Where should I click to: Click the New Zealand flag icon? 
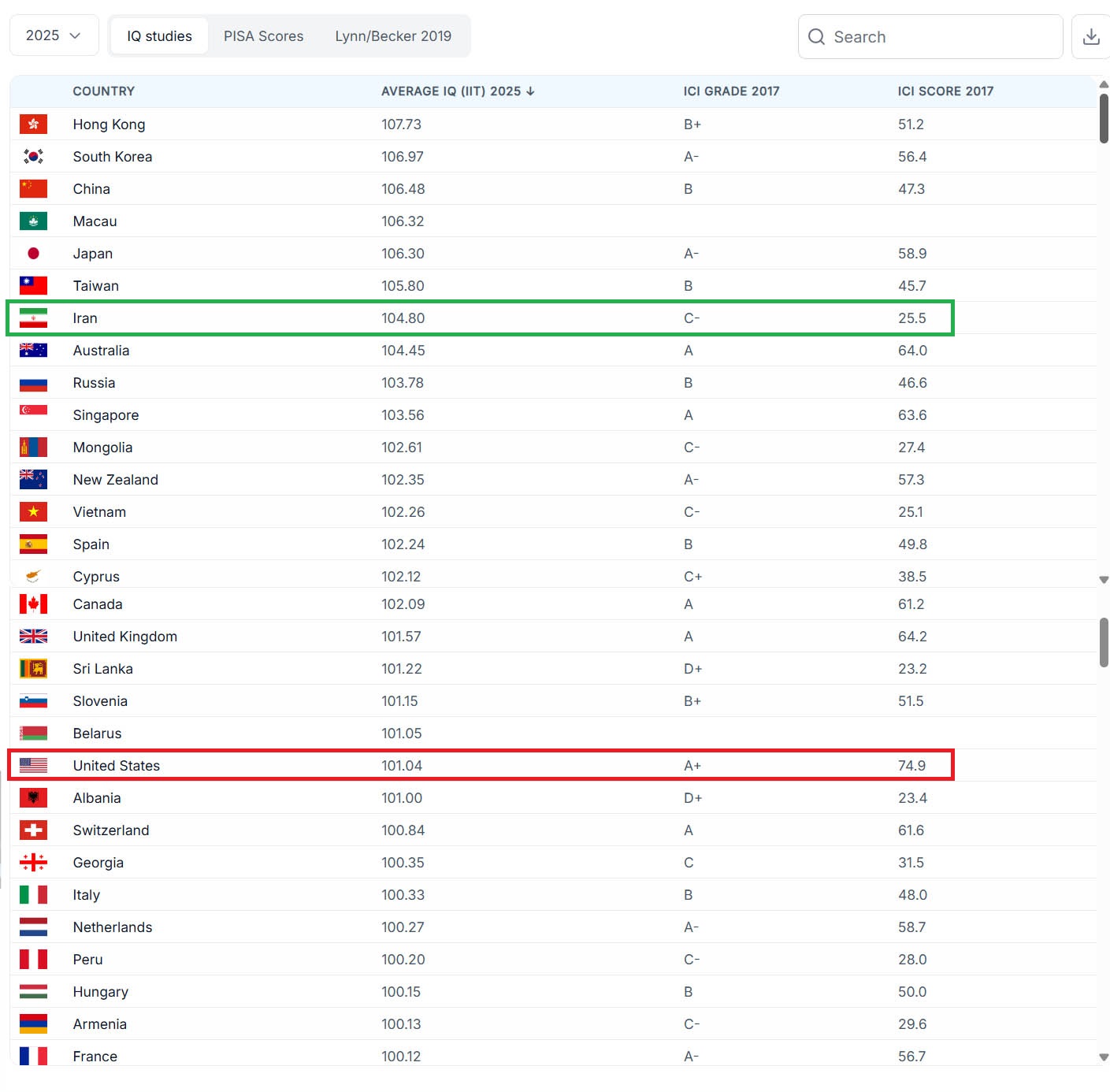(33, 480)
